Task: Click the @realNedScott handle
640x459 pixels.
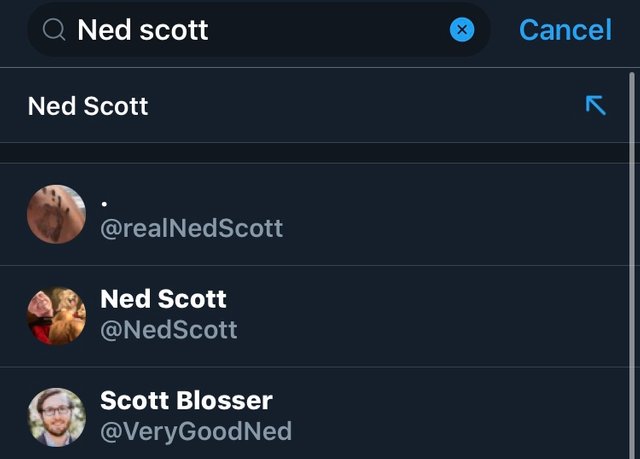Action: click(x=191, y=228)
